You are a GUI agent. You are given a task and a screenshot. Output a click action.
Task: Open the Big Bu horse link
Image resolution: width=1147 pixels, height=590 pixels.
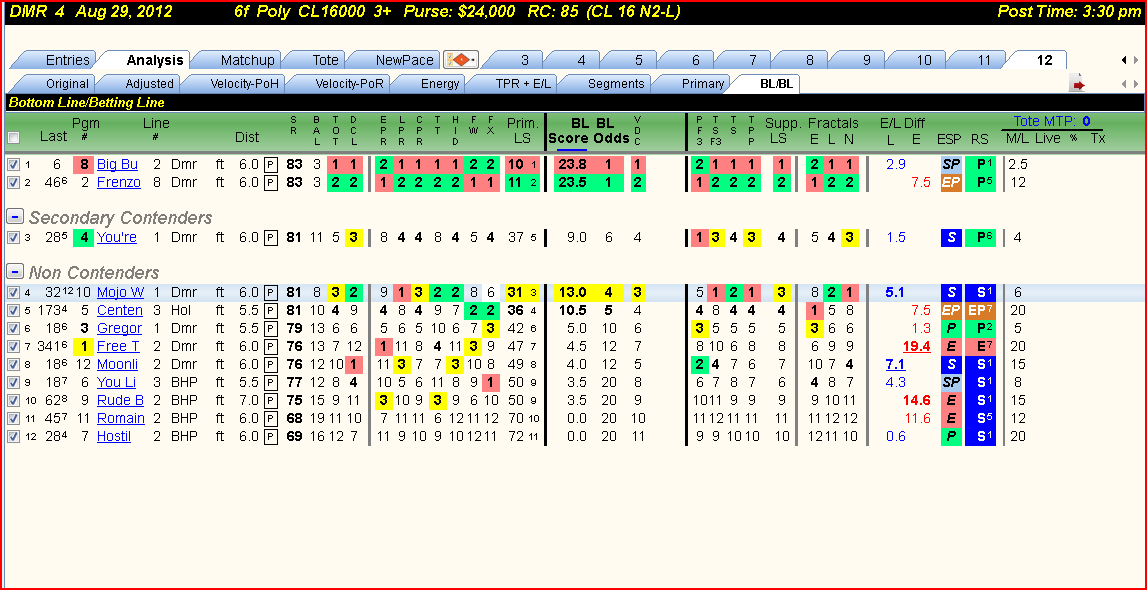[x=117, y=164]
